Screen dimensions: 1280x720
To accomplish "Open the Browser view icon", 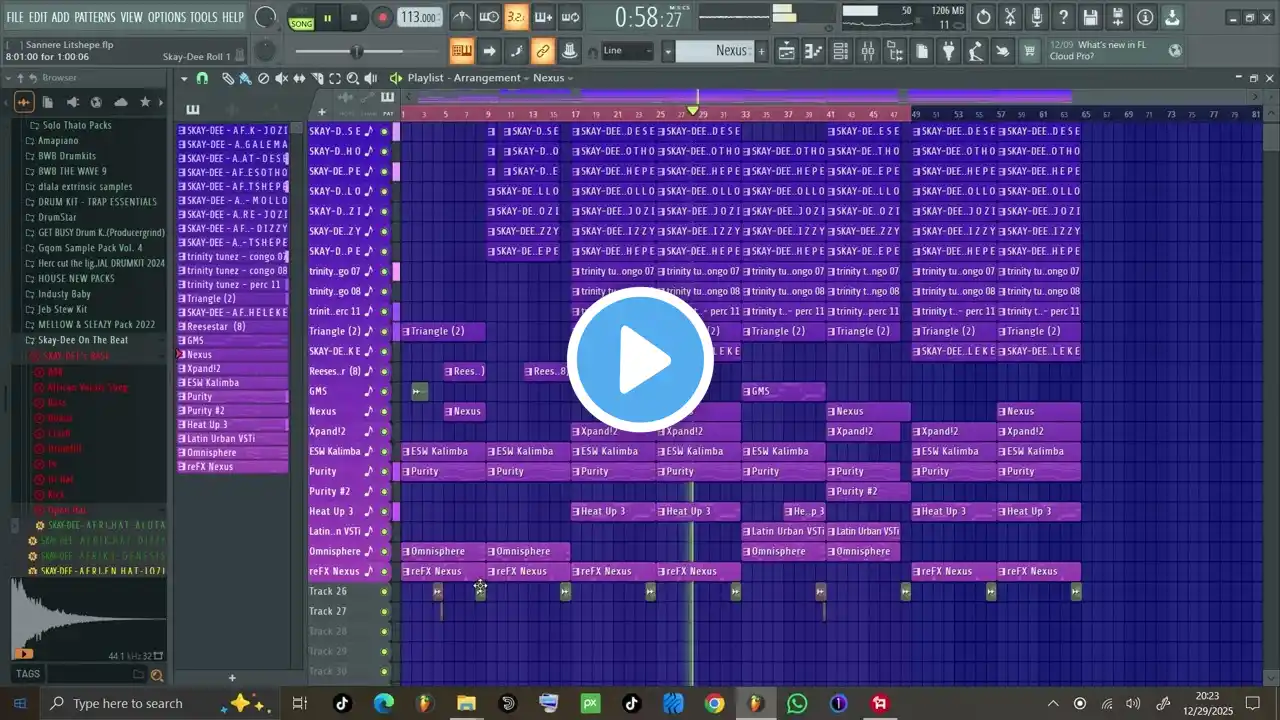I will [x=895, y=51].
